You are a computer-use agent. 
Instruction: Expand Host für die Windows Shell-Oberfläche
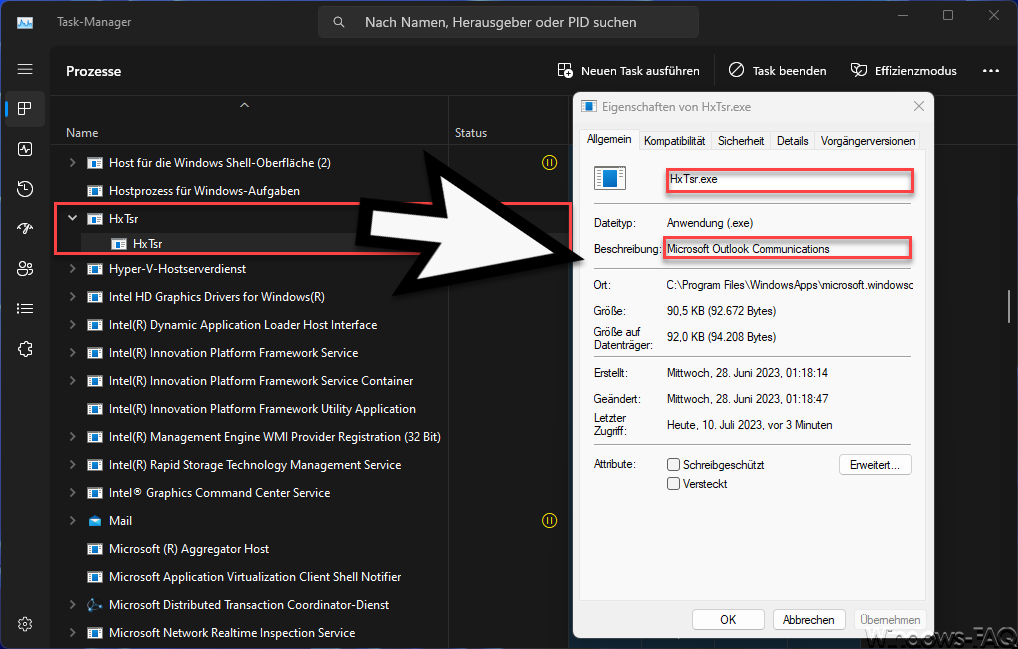[x=73, y=162]
